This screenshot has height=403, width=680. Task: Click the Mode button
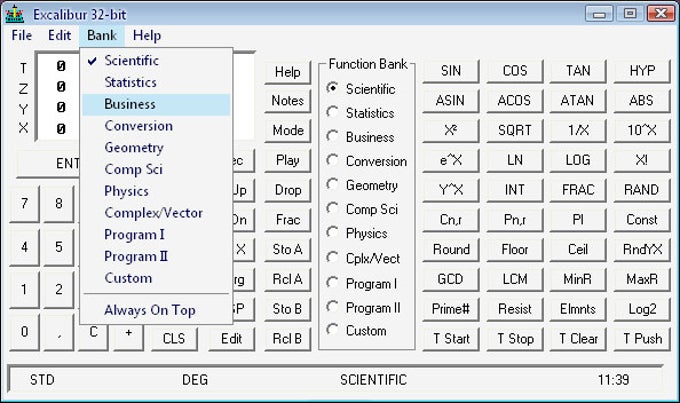click(288, 131)
